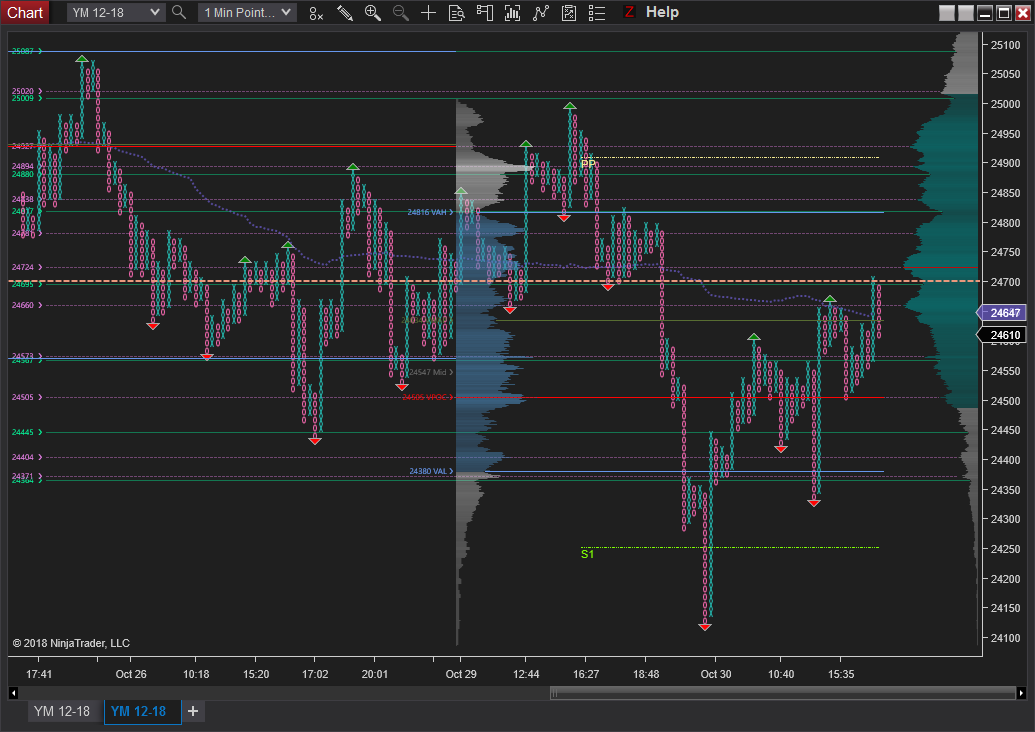Click the Help toolbar item
This screenshot has height=732, width=1035.
662,12
